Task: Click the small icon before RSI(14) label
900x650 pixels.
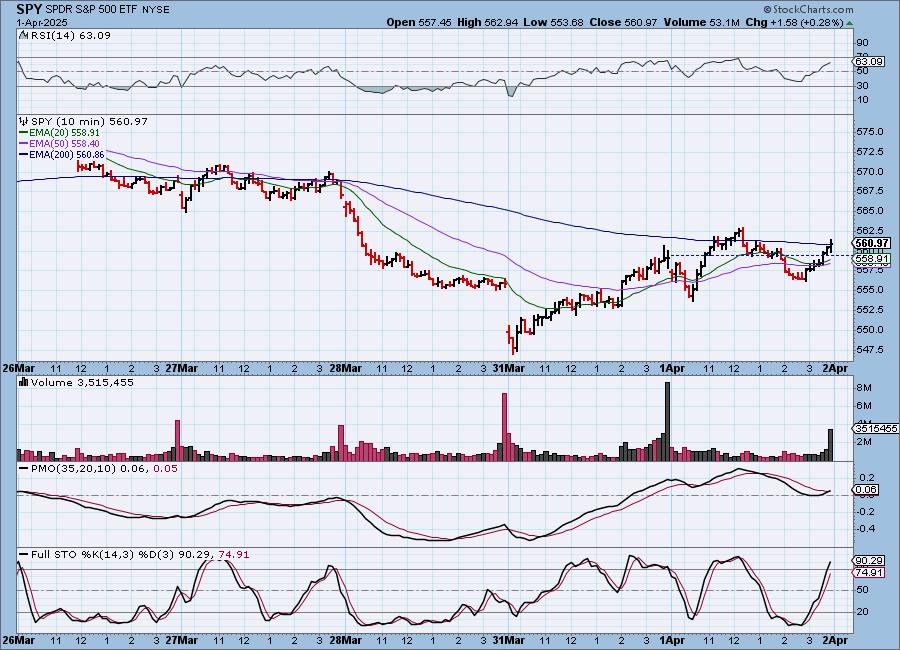Action: coord(23,35)
